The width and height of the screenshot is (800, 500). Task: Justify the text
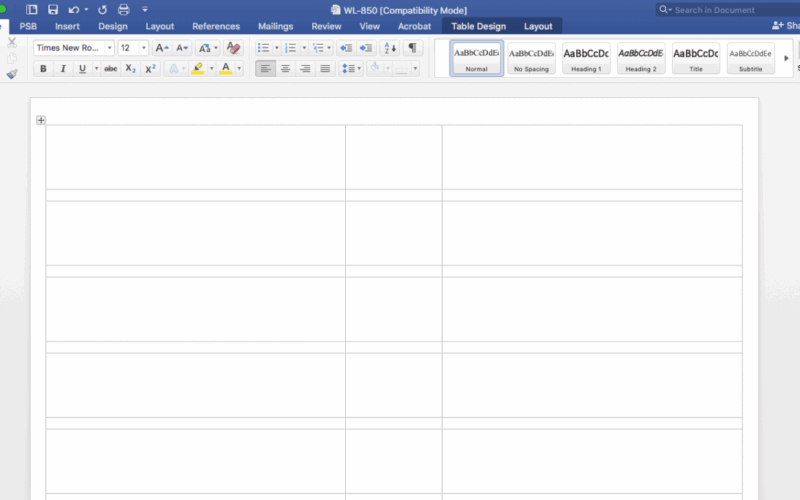(x=325, y=68)
